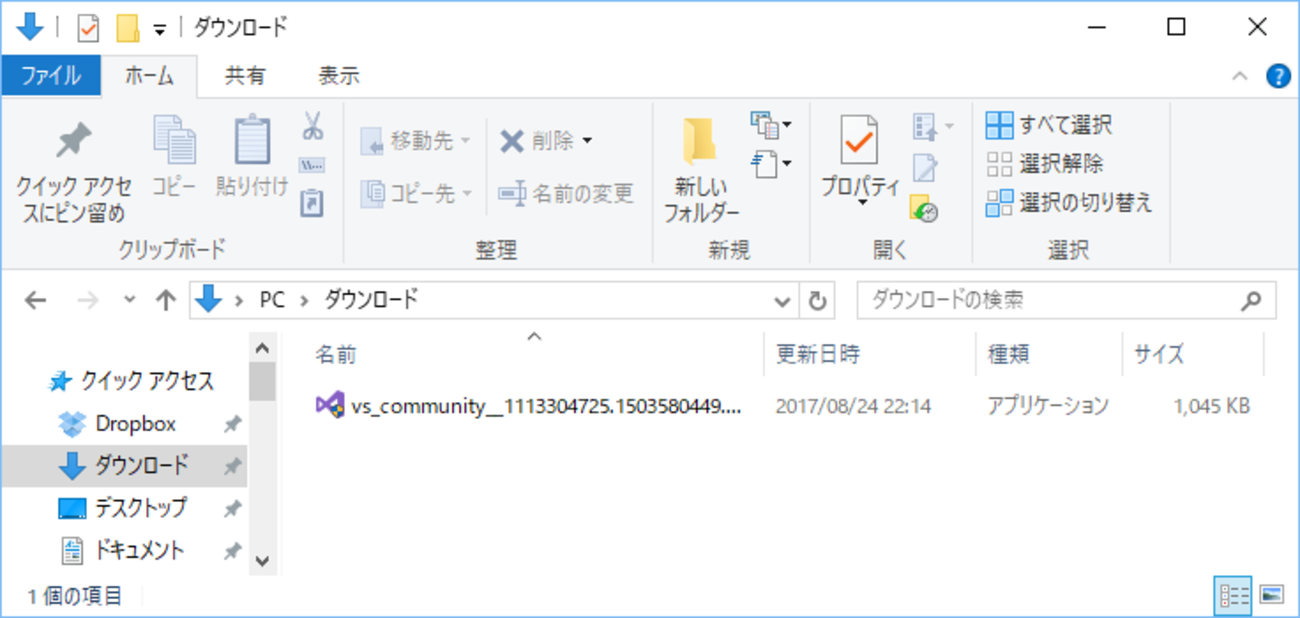This screenshot has width=1300, height=618.
Task: Open the Properties ribbon dropdown arrow
Action: tap(861, 203)
